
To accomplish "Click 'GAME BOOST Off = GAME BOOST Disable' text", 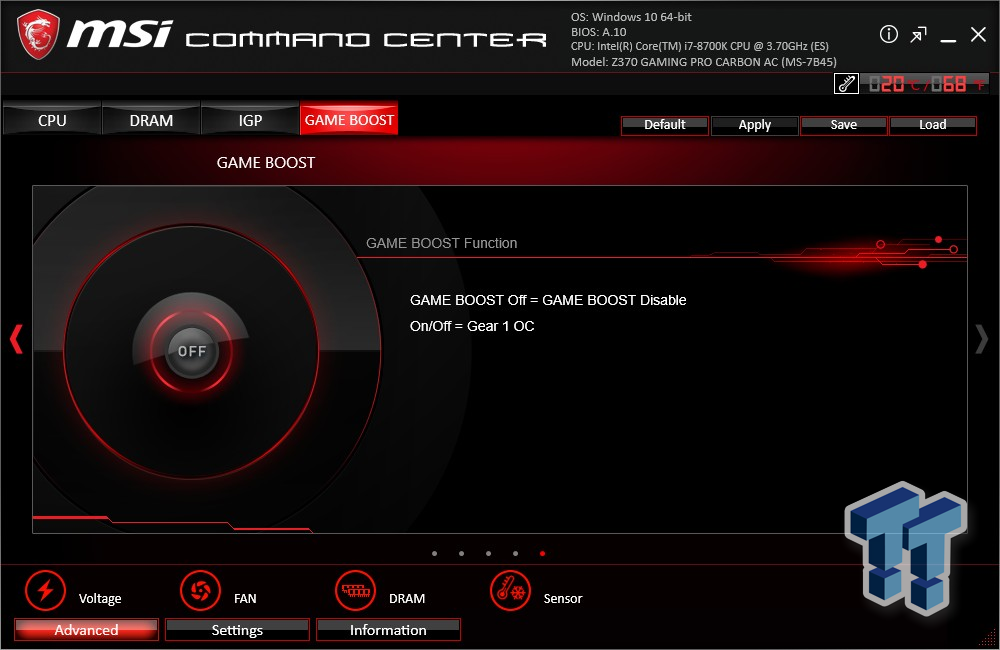I will tap(548, 300).
